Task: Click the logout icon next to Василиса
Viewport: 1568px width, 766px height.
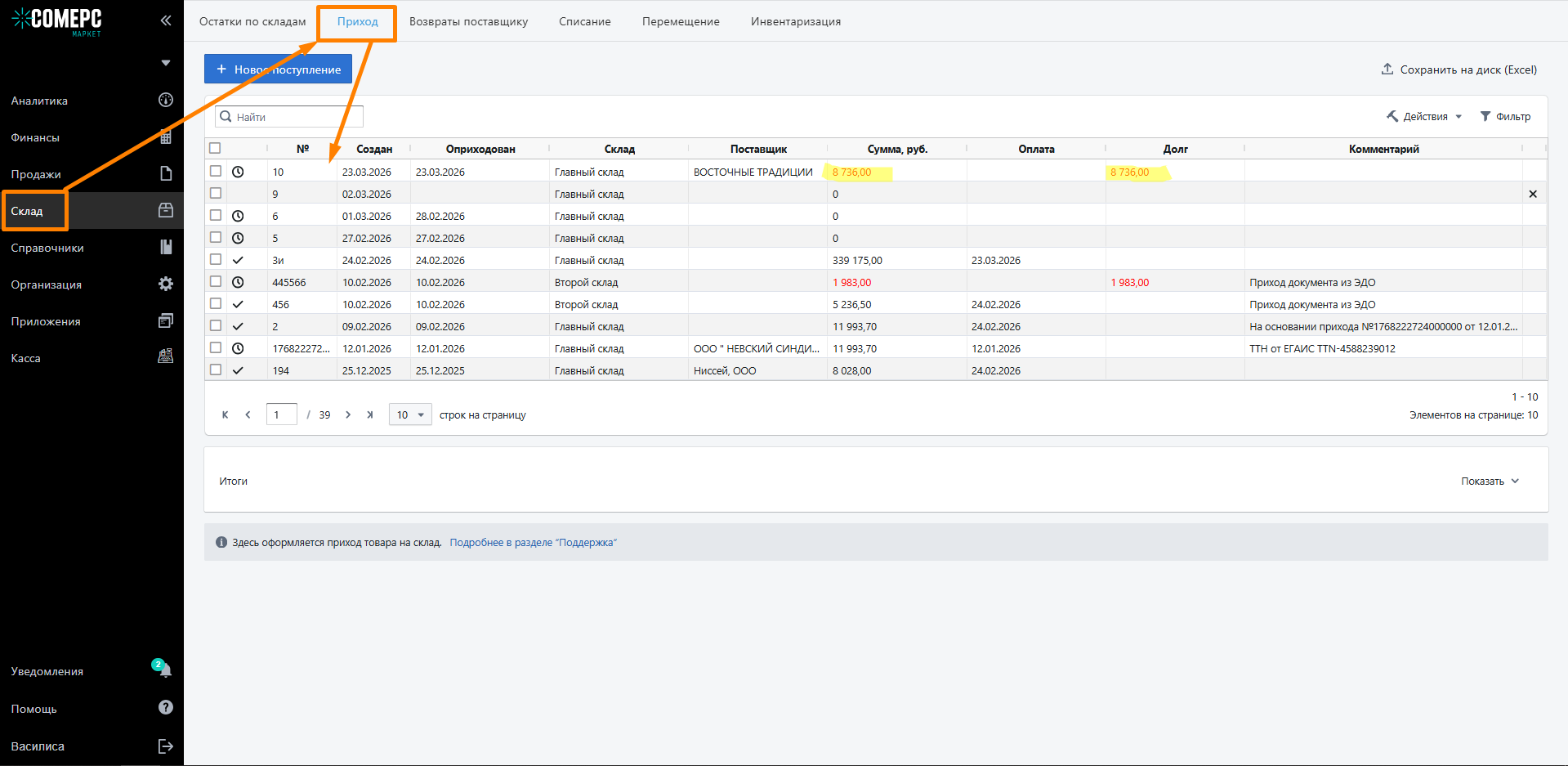Action: [166, 746]
